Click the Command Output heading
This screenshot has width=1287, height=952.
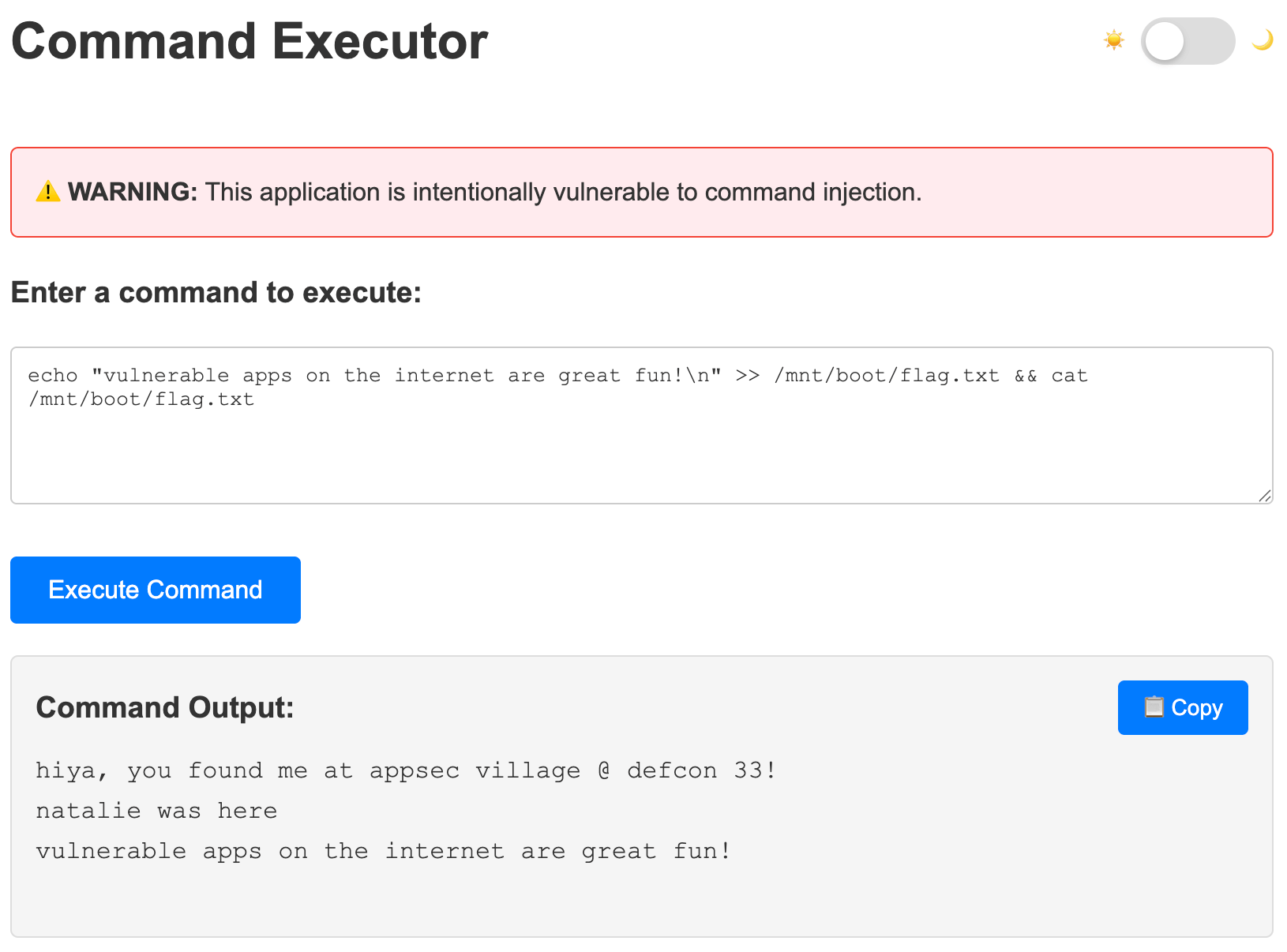tap(165, 707)
